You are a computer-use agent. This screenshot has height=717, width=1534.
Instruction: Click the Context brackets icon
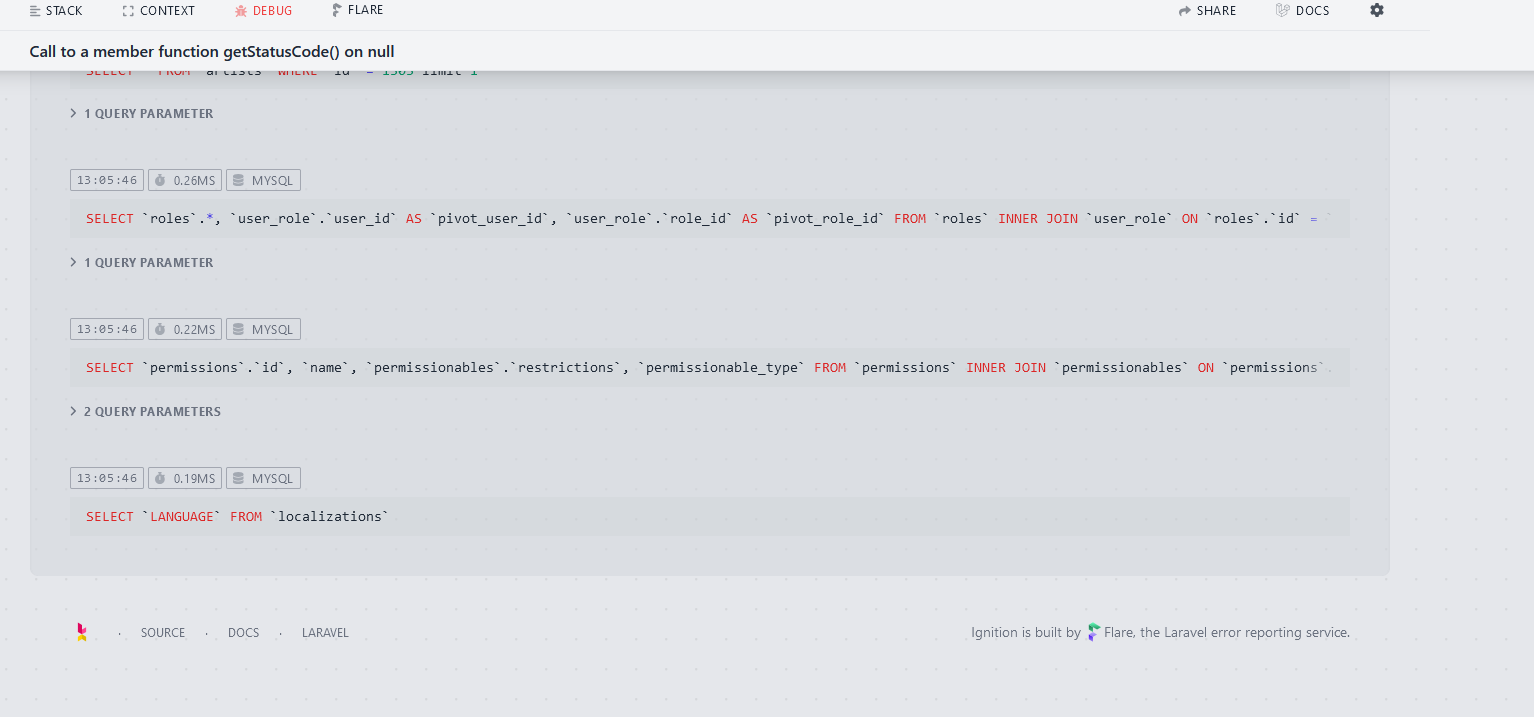click(128, 11)
